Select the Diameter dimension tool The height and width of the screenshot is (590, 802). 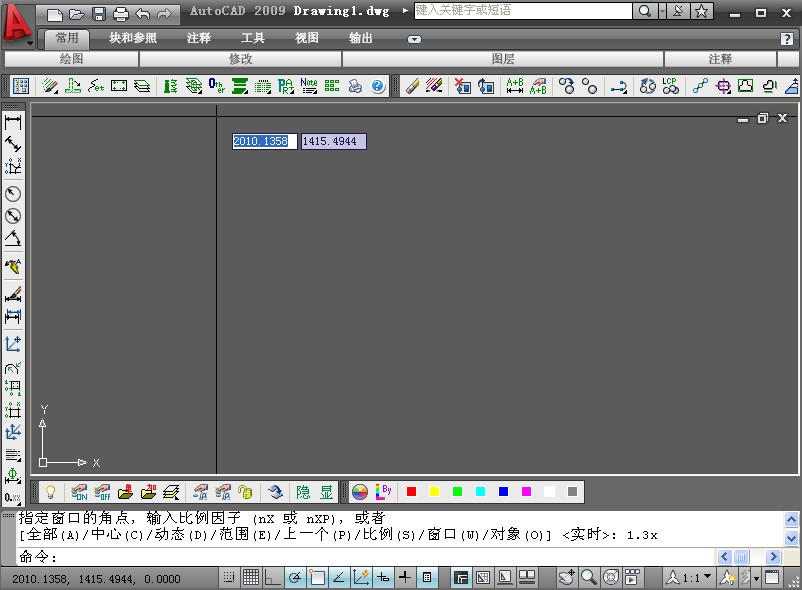coord(13,216)
